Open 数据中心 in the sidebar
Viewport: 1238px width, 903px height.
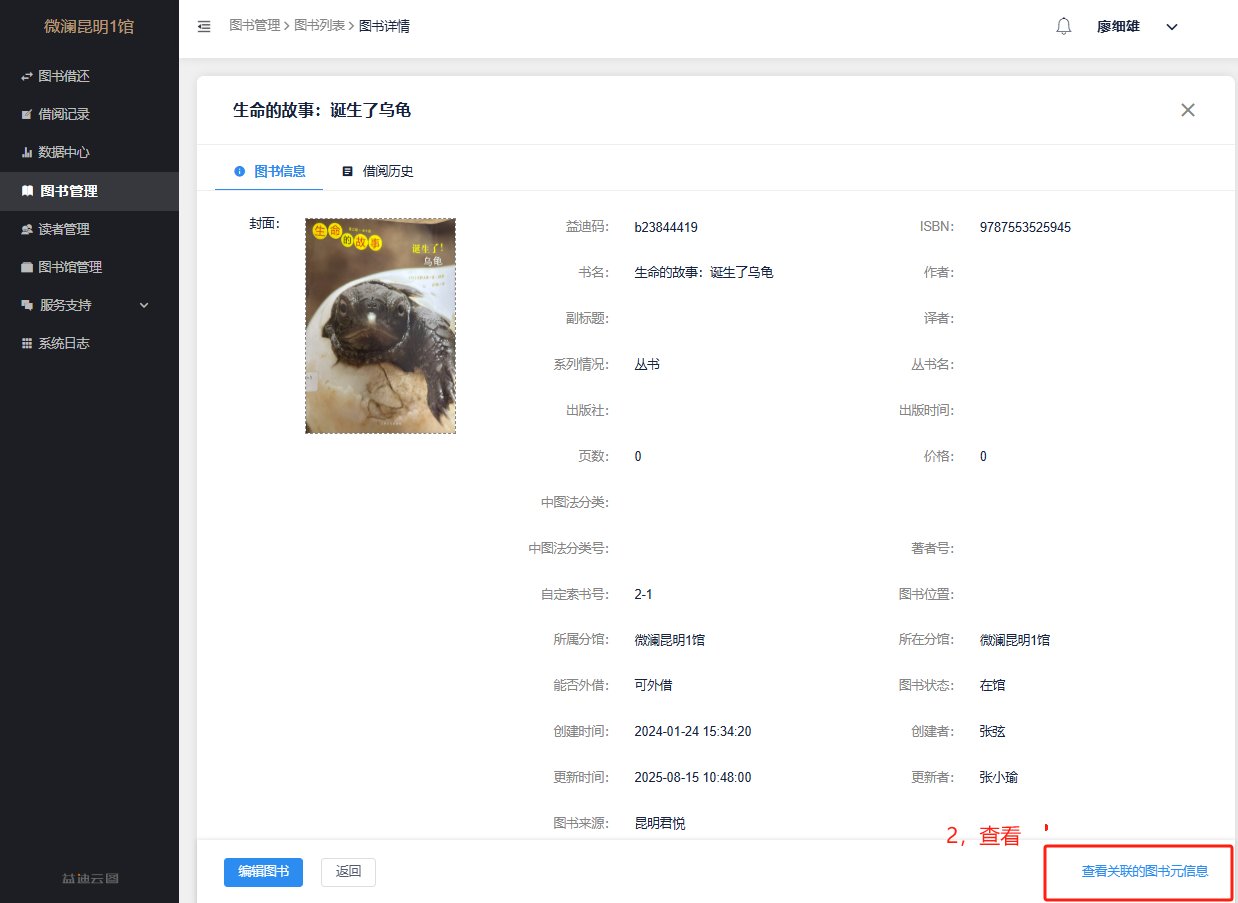64,152
